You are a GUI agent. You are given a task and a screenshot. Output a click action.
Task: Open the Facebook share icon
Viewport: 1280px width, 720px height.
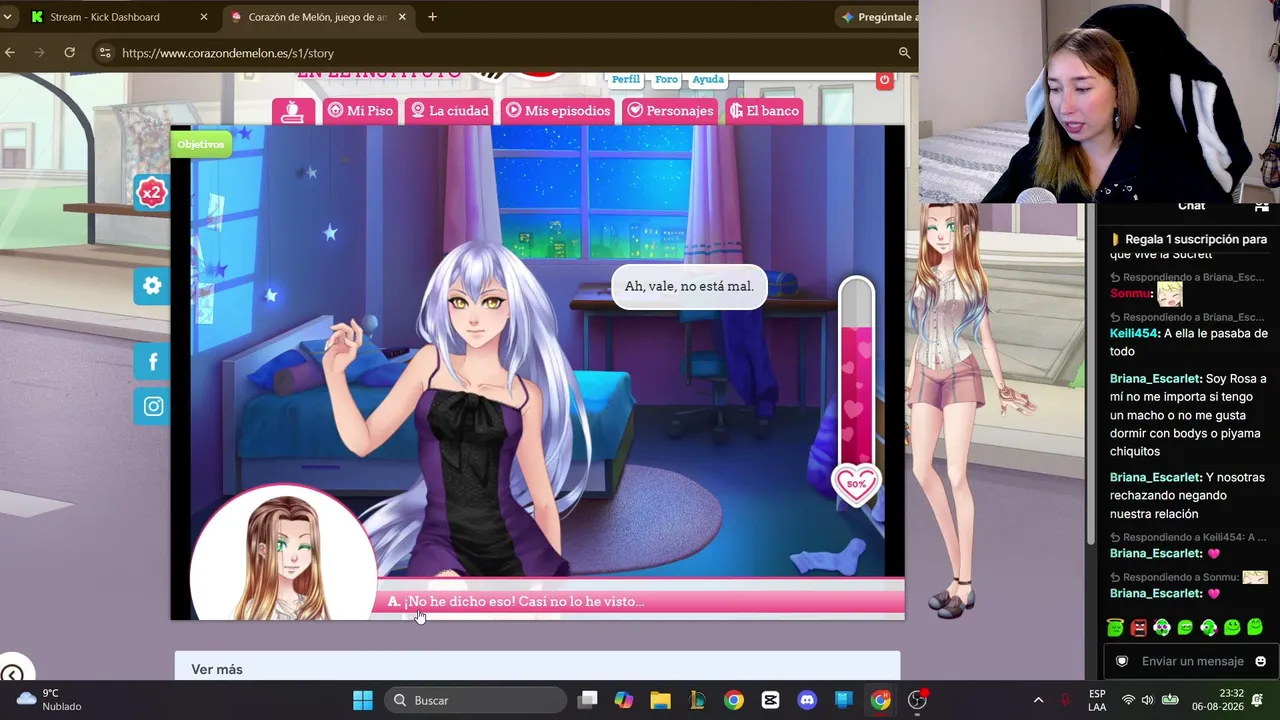coord(152,362)
